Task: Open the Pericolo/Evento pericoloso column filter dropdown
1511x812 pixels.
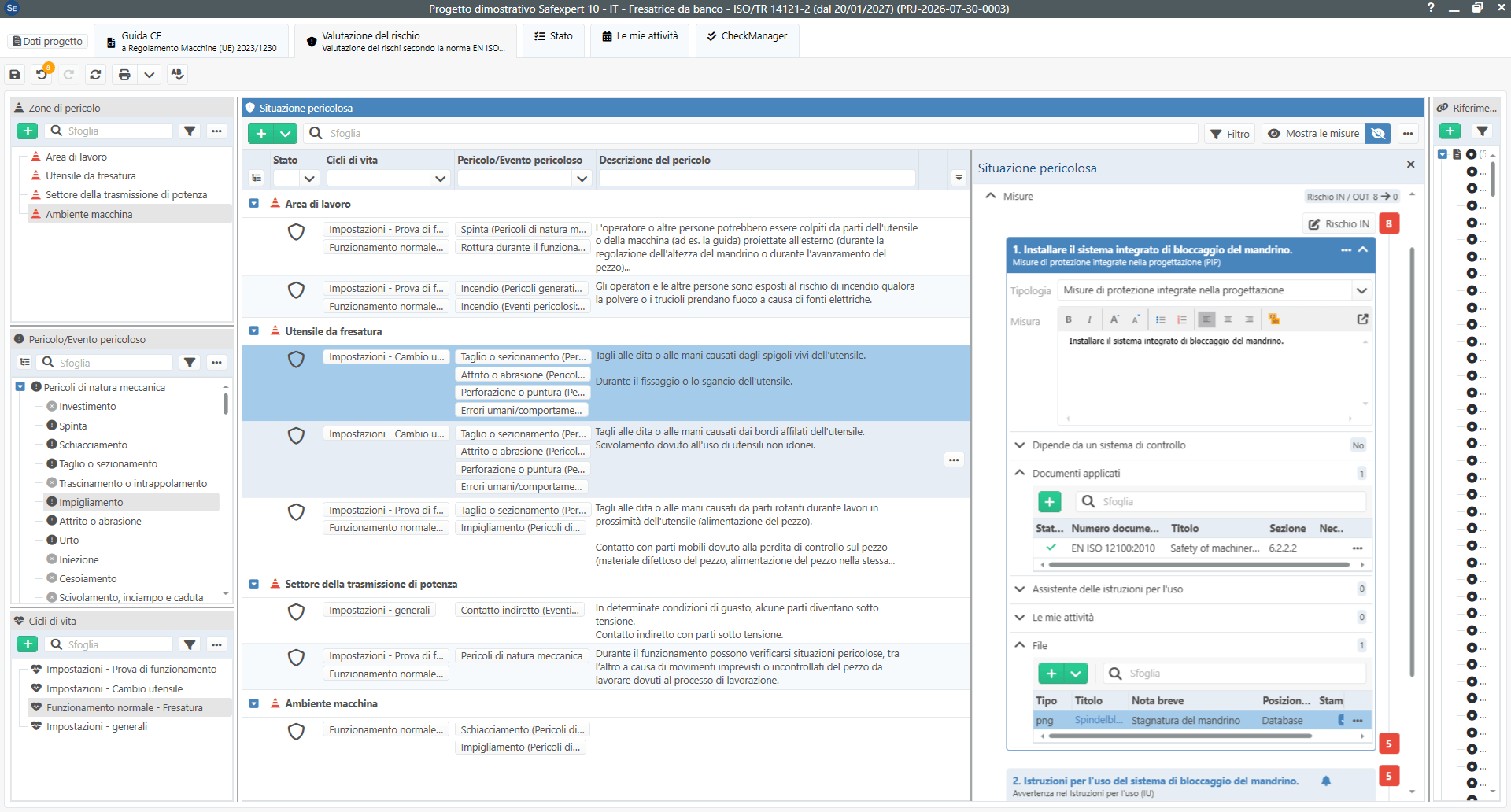Action: [582, 179]
